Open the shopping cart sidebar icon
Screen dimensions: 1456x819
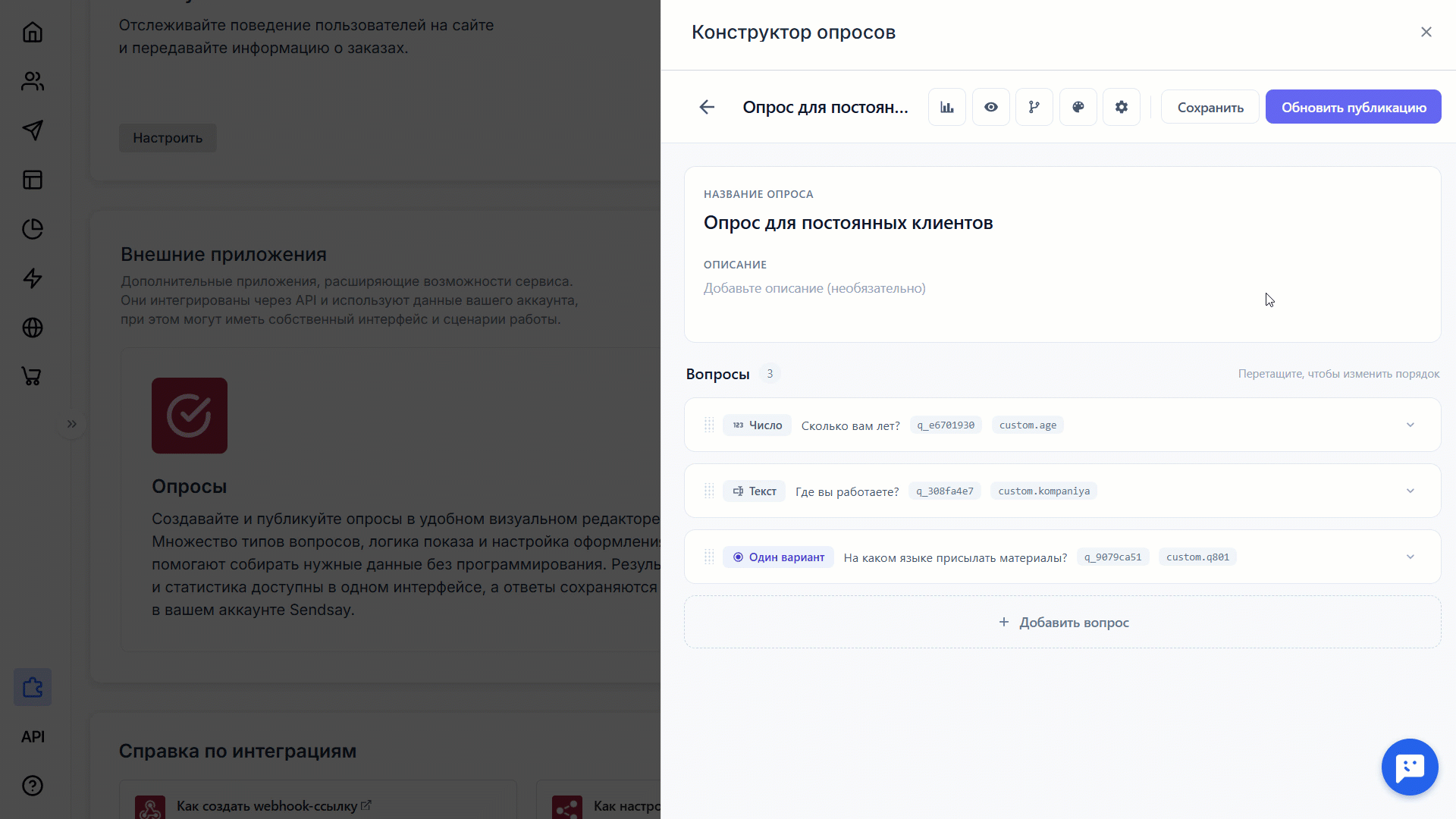tap(33, 377)
